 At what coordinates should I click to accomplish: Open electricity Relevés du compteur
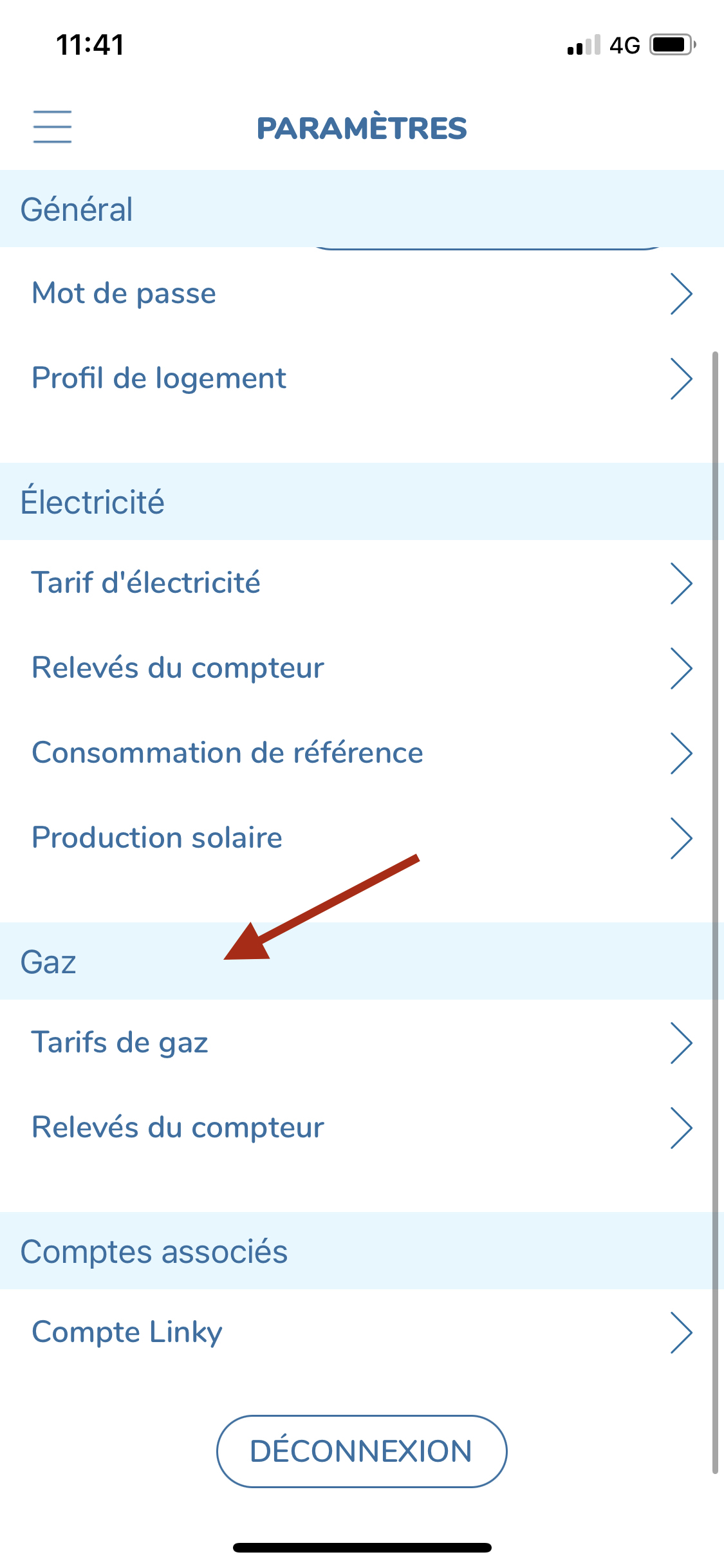[362, 668]
